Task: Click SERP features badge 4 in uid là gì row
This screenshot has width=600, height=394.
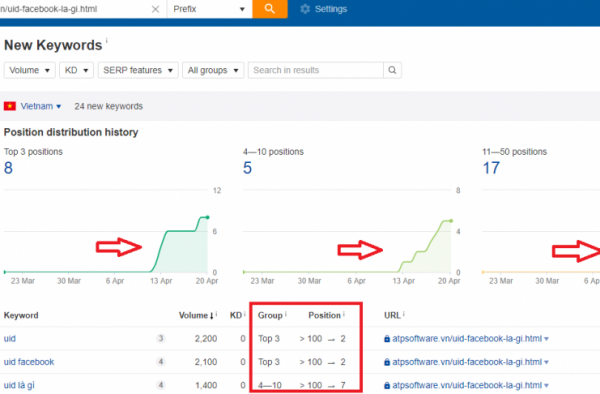Action: pos(161,385)
